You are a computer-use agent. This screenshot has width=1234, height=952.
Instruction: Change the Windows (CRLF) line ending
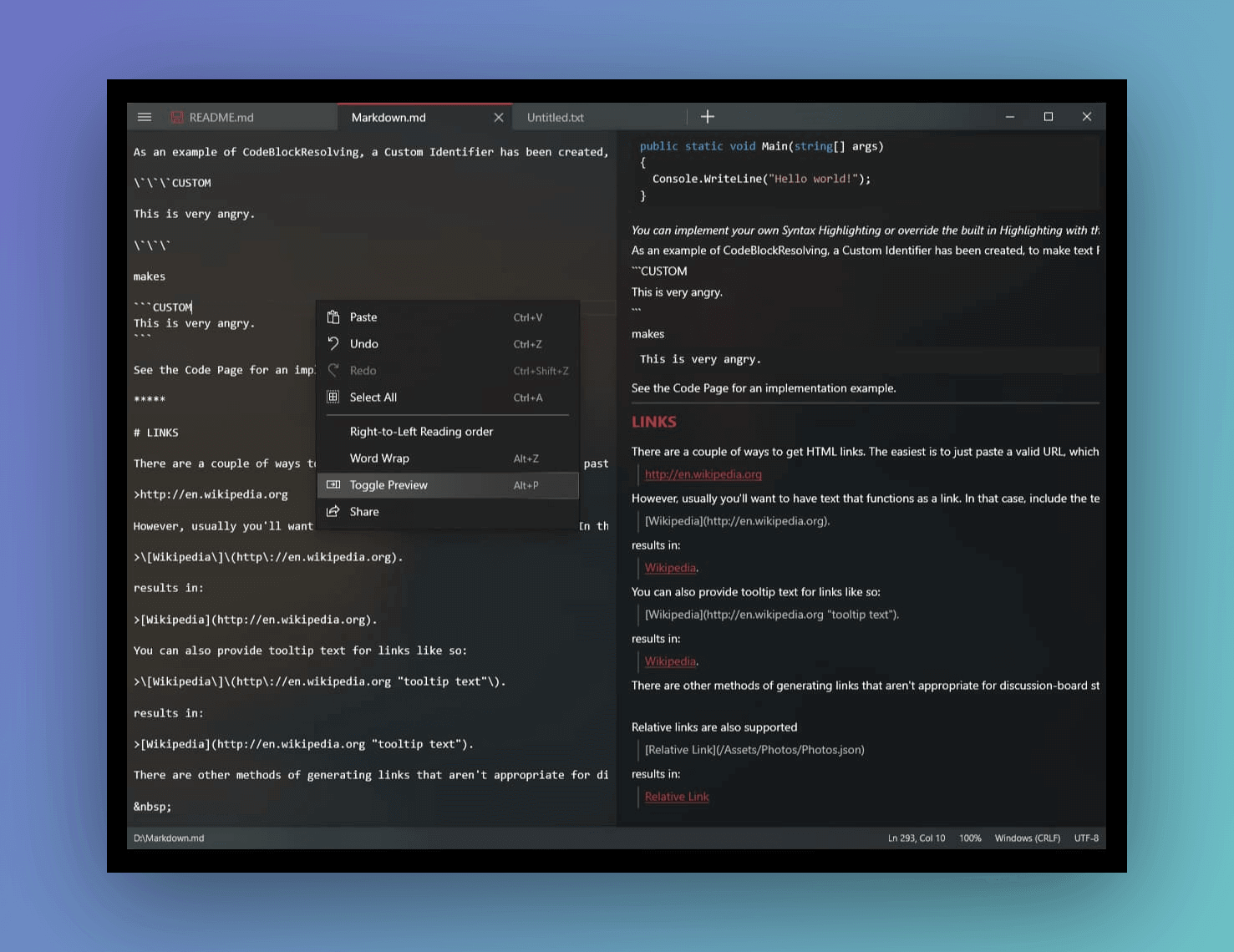[1028, 838]
